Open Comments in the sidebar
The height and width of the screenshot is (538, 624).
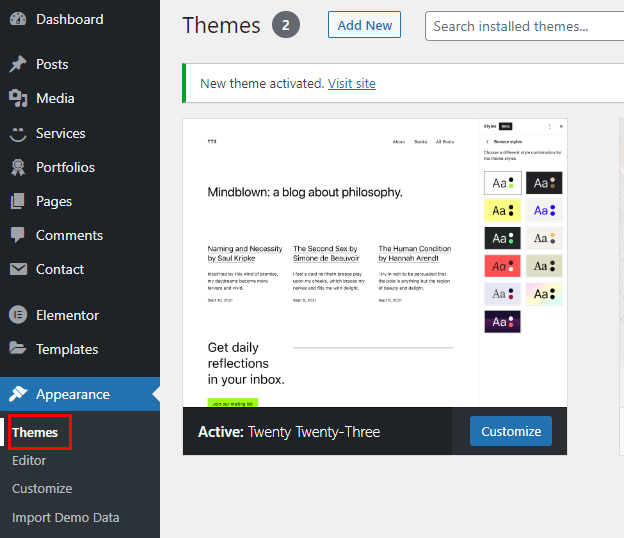[80, 235]
